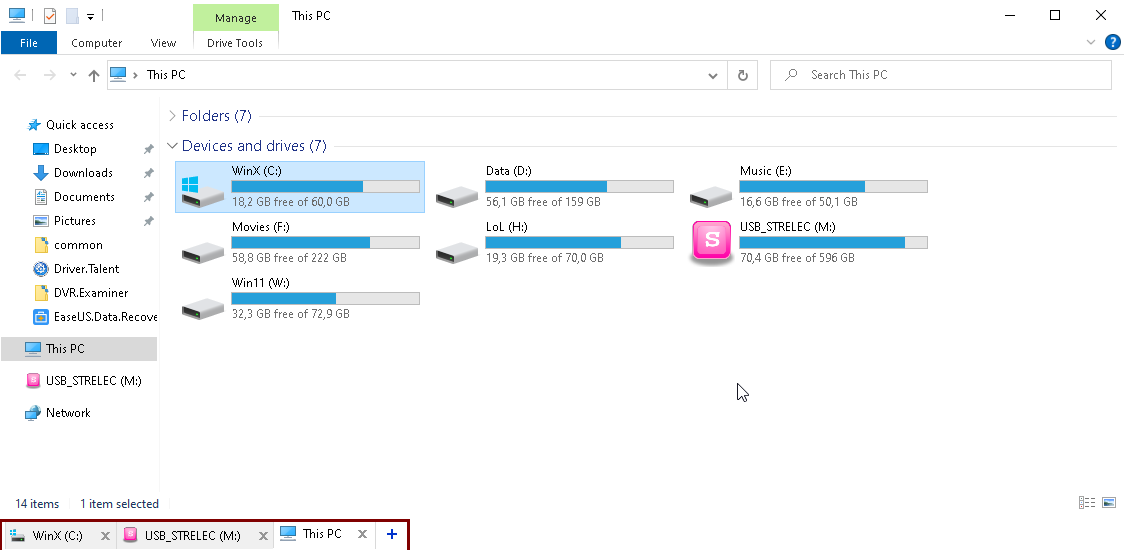Toggle pin on Desktop quick access item
The width and height of the screenshot is (1125, 550).
click(x=149, y=149)
